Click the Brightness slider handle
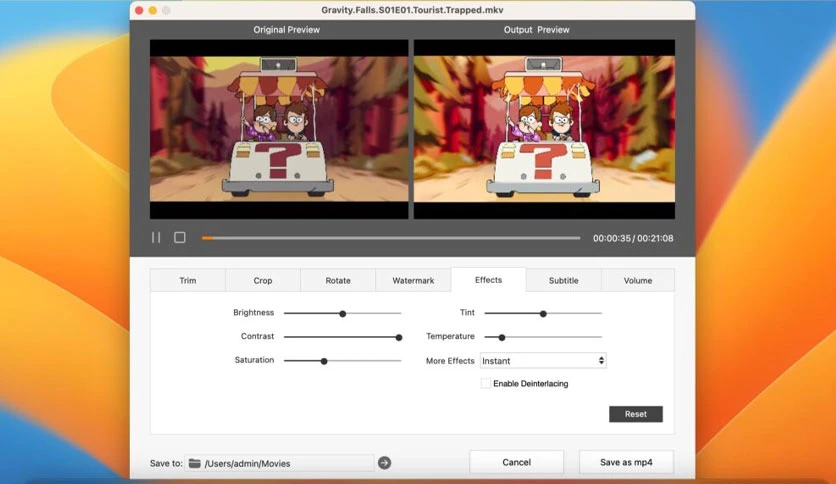Screen dimensions: 836x484 tap(343, 313)
